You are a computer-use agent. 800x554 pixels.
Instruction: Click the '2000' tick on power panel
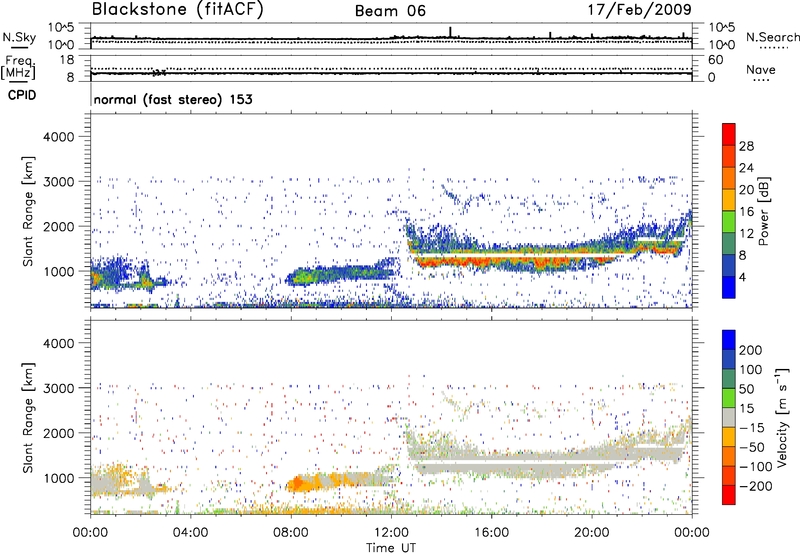pos(59,226)
